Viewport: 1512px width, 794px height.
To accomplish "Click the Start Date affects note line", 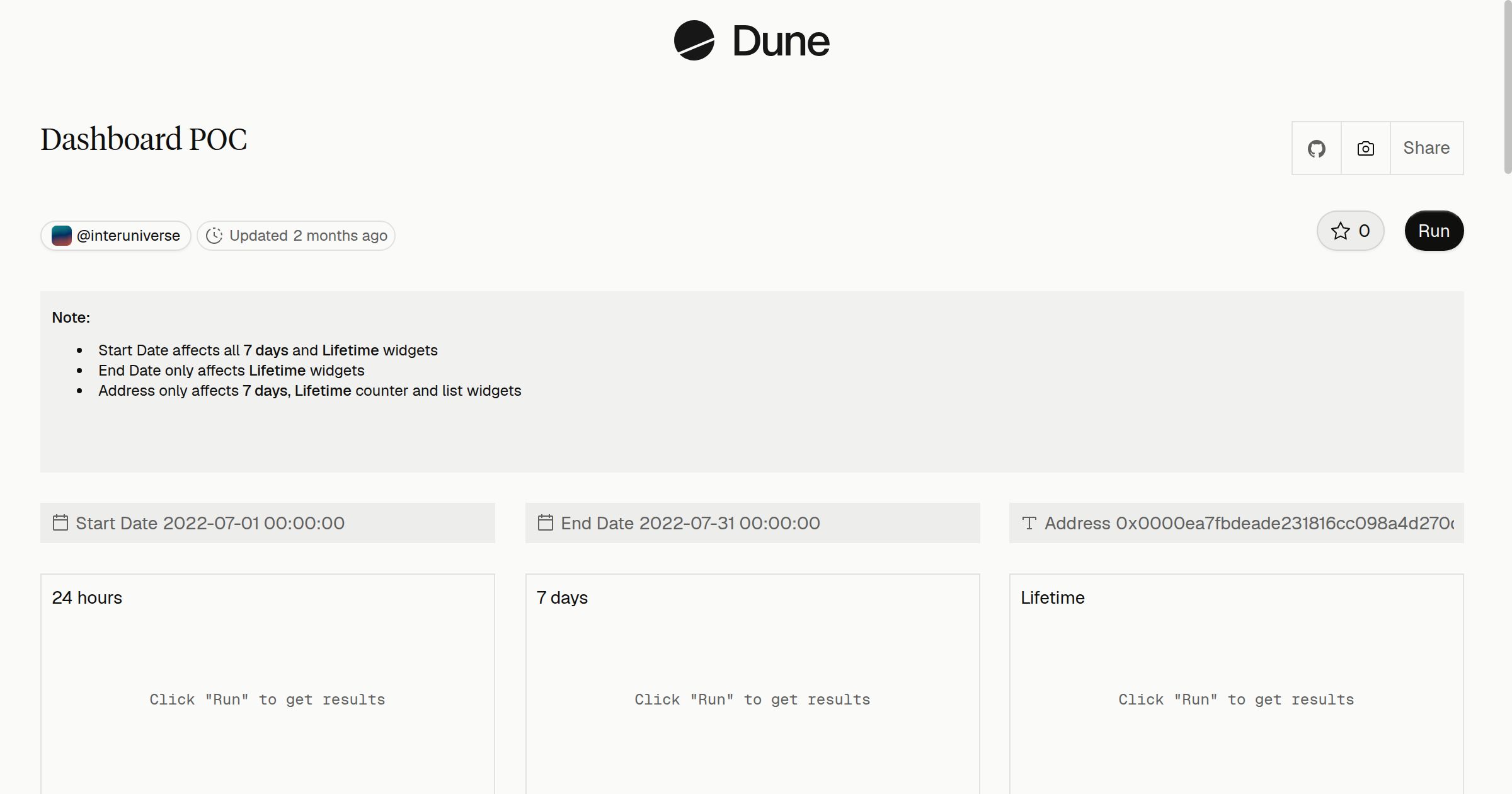I will click(x=268, y=350).
